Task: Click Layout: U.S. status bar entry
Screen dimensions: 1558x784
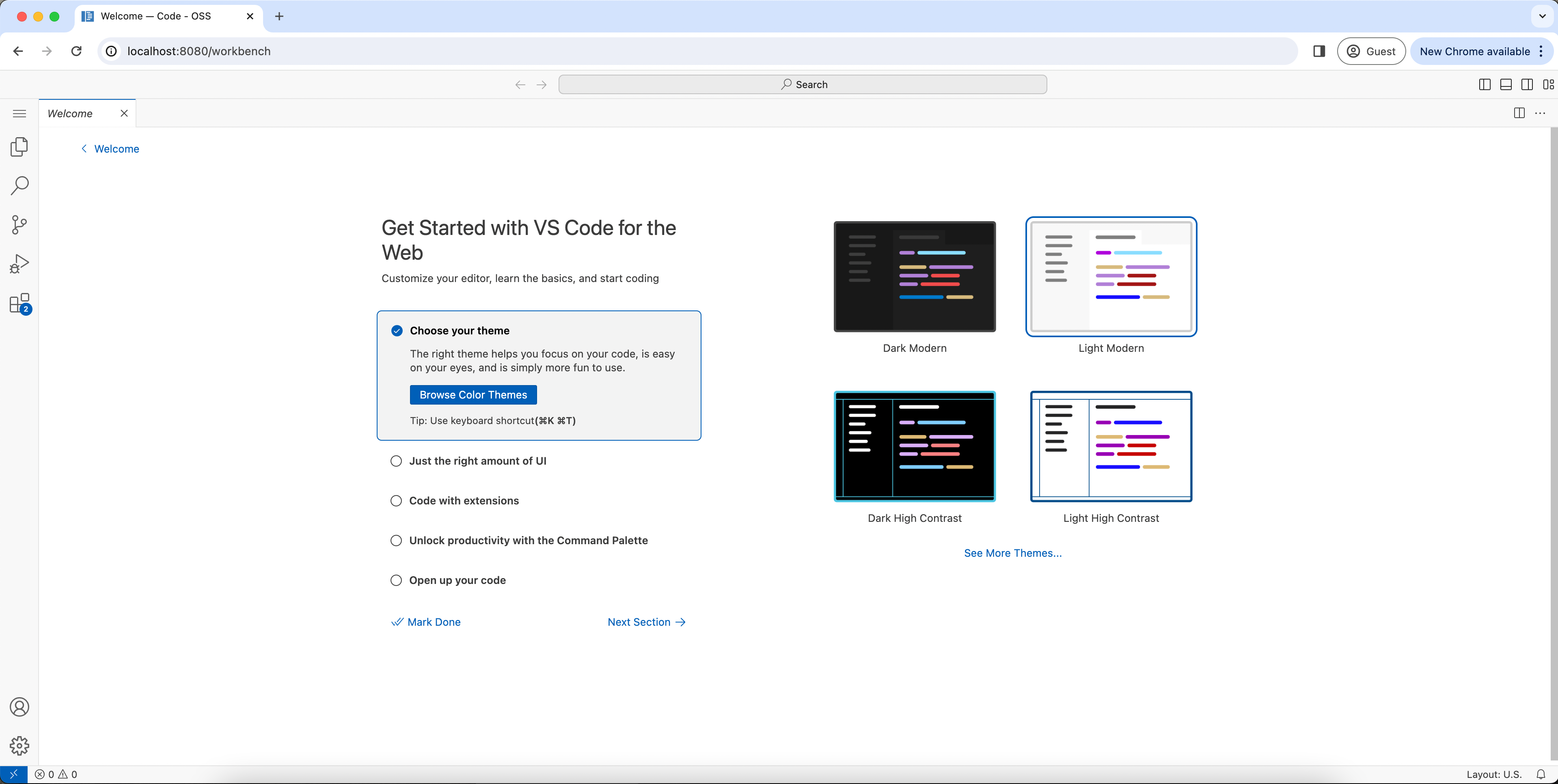Action: click(x=1494, y=774)
